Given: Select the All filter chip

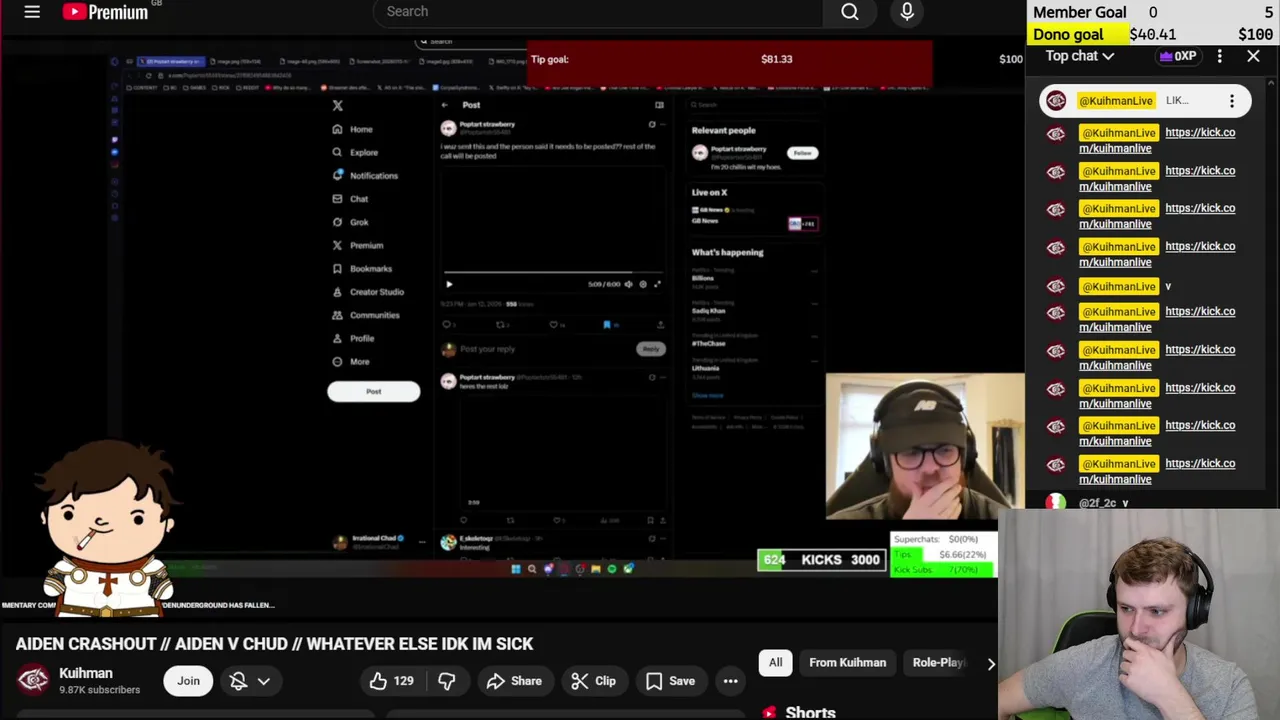Looking at the screenshot, I should click(775, 662).
